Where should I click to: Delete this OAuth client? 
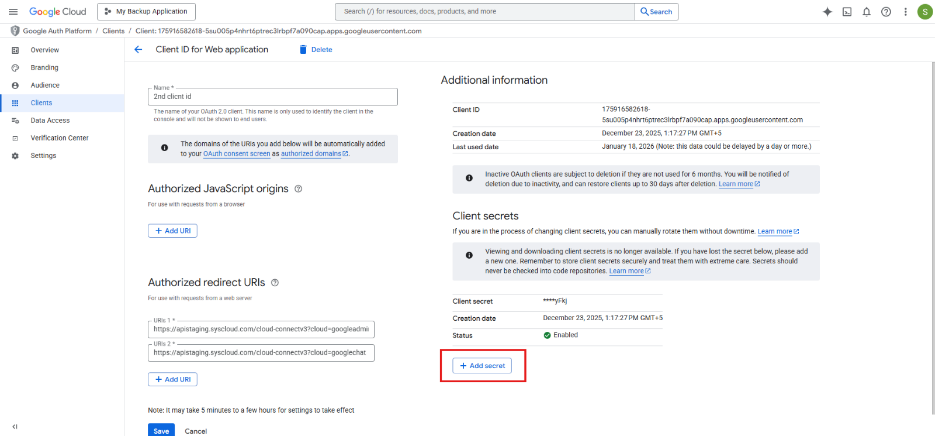pyautogui.click(x=316, y=49)
